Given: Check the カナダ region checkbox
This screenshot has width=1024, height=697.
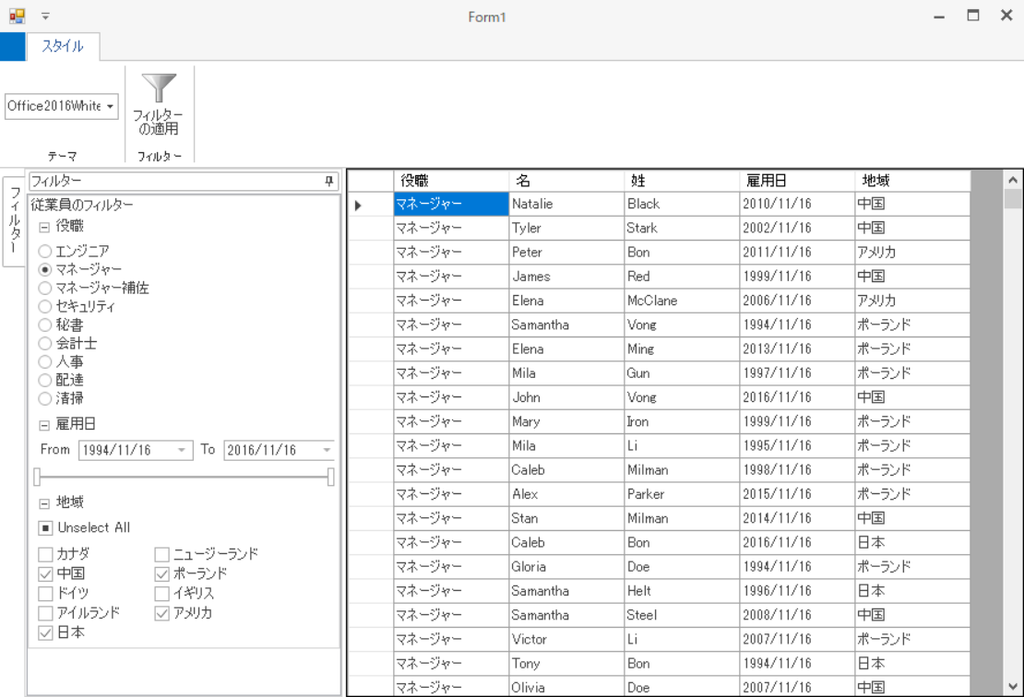Looking at the screenshot, I should click(45, 555).
